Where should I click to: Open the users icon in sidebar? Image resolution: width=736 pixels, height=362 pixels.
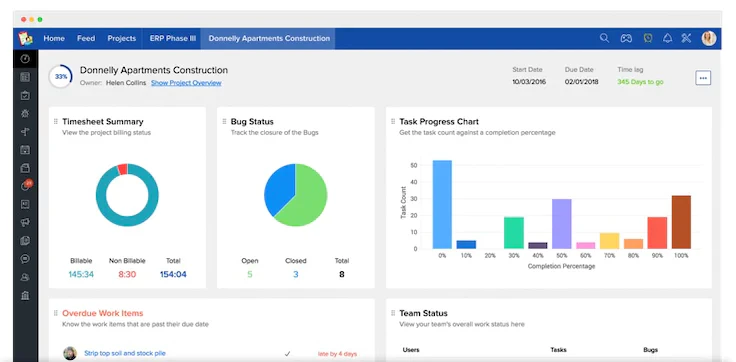pos(25,277)
